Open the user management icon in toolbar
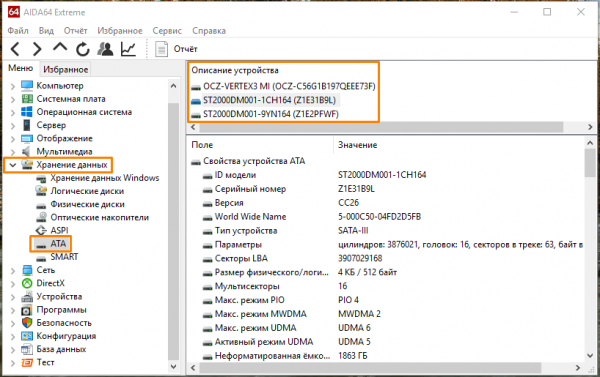The width and height of the screenshot is (600, 377). 105,49
